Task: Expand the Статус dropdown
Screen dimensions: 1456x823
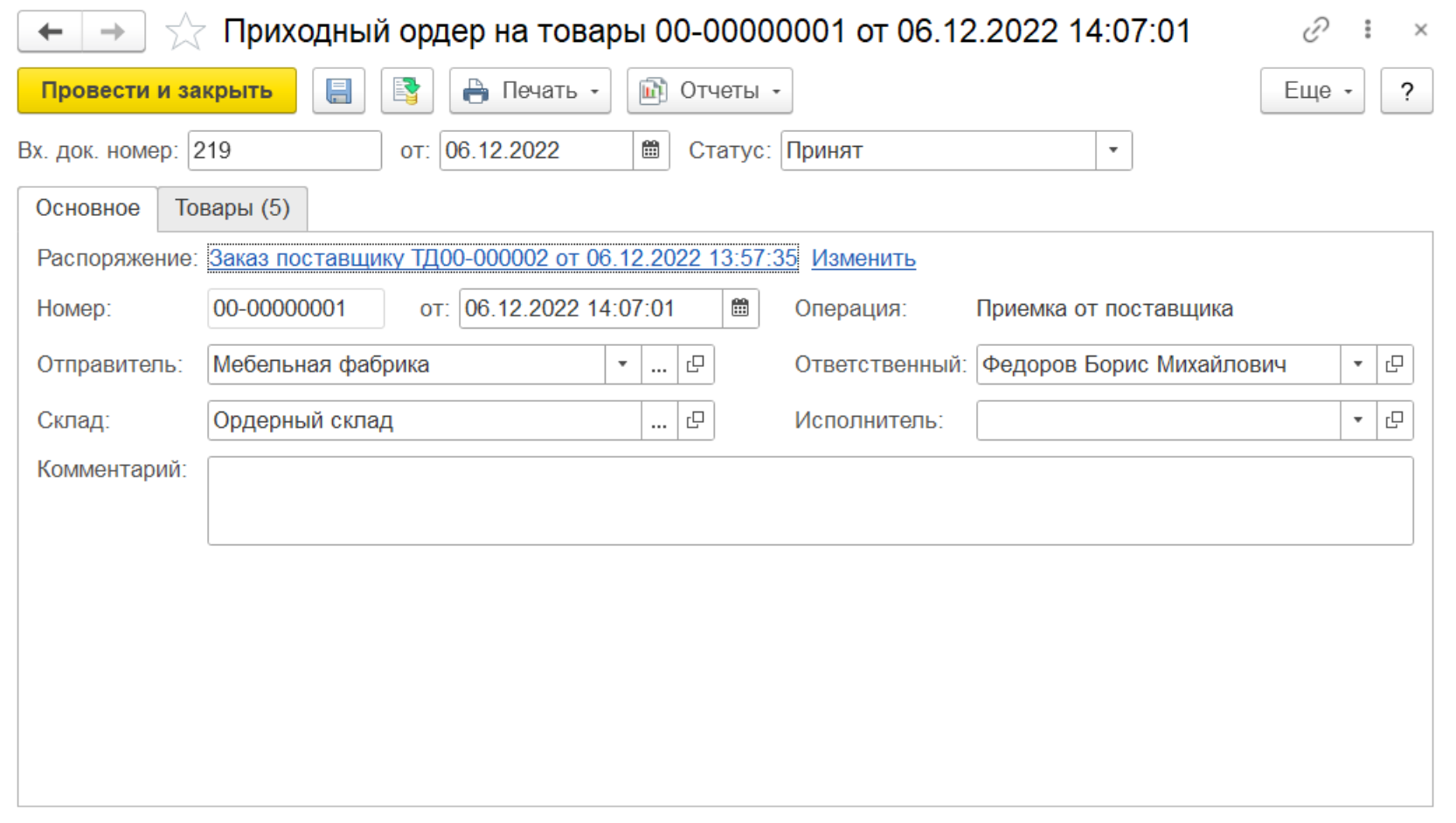Action: coord(1113,150)
